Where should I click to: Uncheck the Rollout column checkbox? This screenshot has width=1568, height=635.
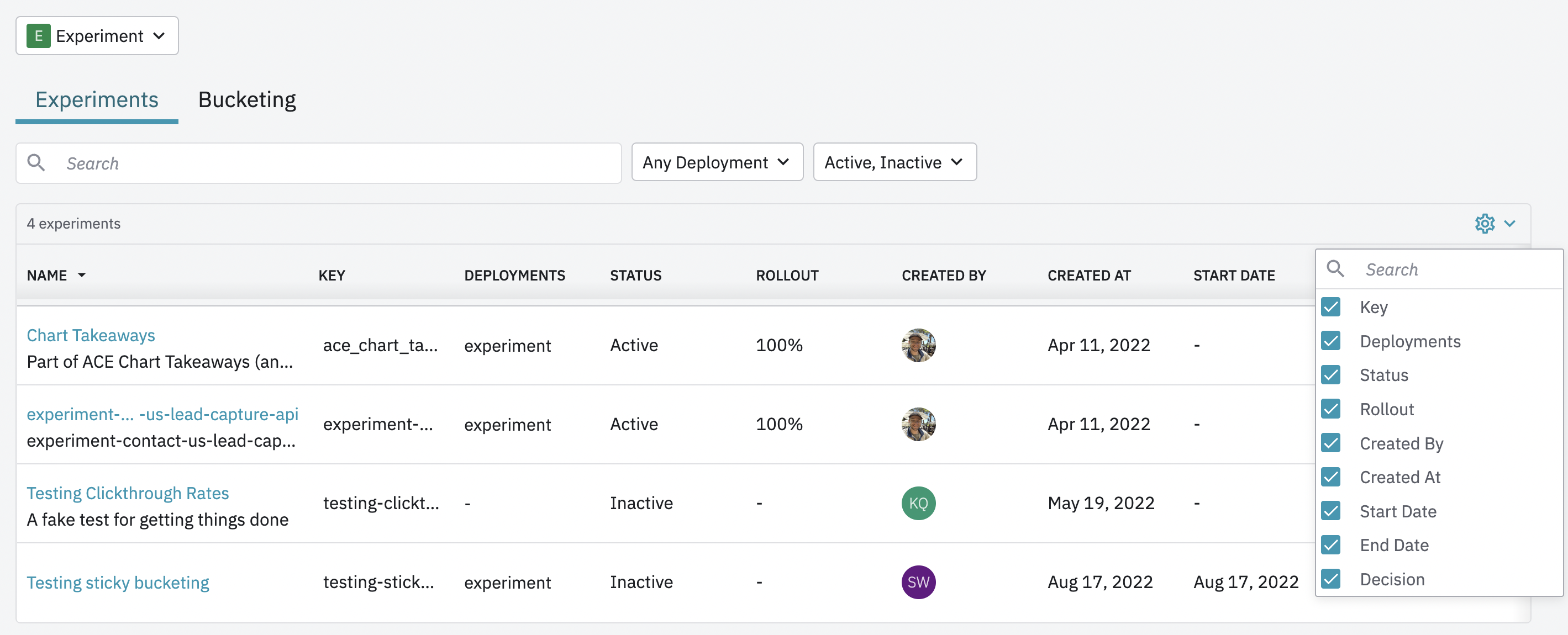[1330, 409]
